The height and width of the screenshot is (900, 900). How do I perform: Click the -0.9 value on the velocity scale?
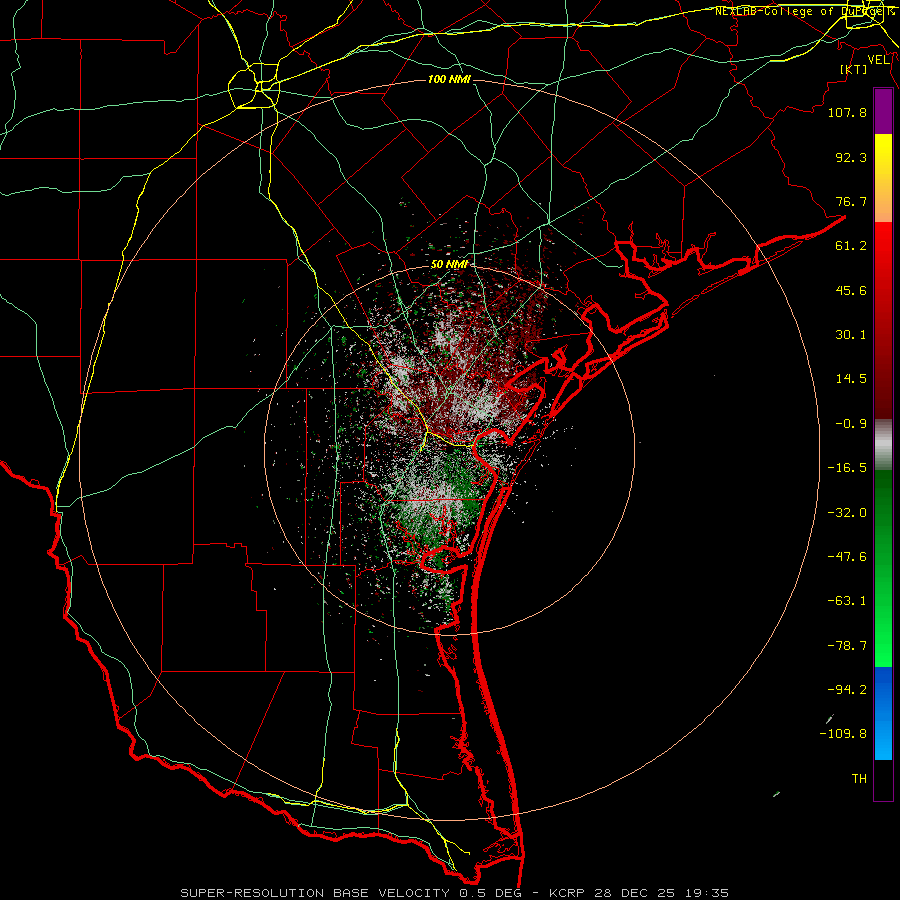(x=851, y=424)
